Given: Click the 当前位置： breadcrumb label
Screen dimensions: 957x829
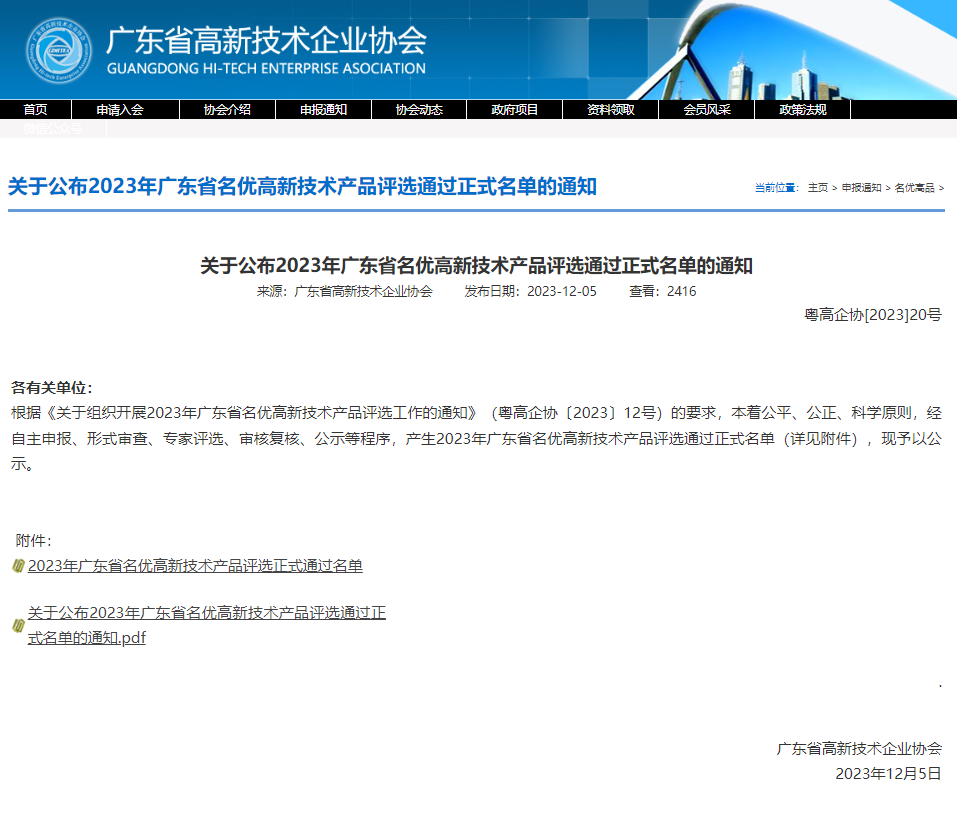Looking at the screenshot, I should (776, 187).
